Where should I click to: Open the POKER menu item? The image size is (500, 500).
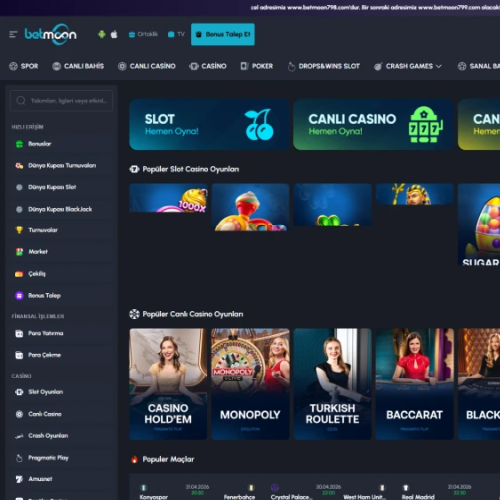pos(257,66)
